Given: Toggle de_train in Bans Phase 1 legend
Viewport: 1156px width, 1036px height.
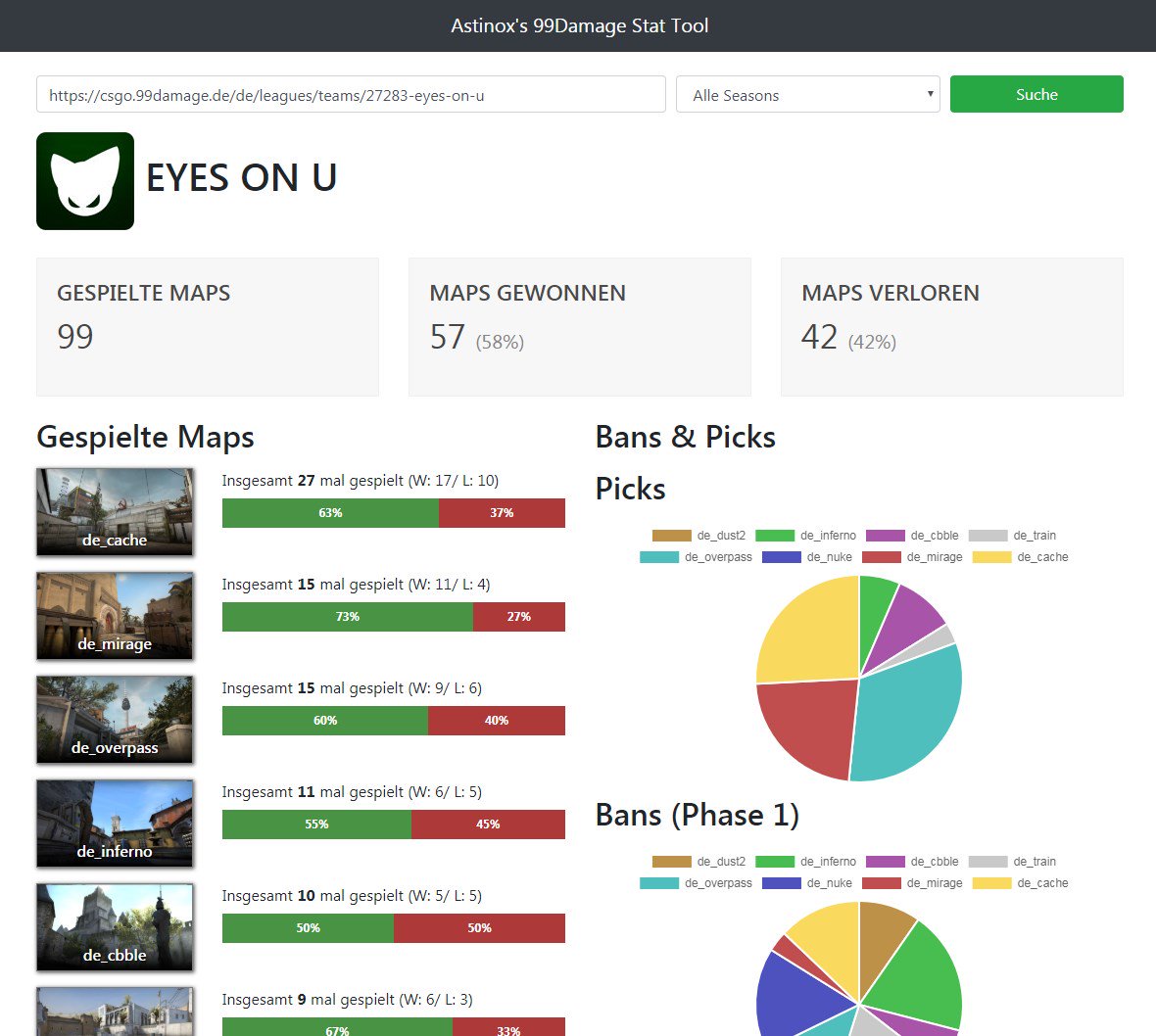Looking at the screenshot, I should click(1012, 862).
